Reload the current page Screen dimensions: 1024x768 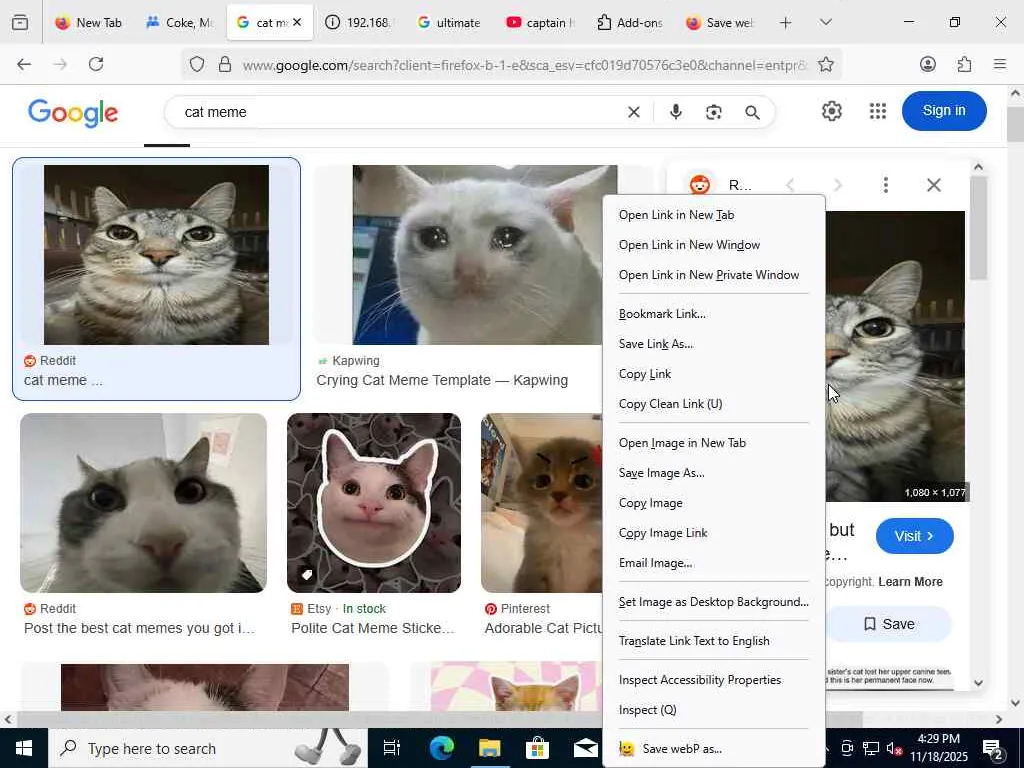coord(96,64)
